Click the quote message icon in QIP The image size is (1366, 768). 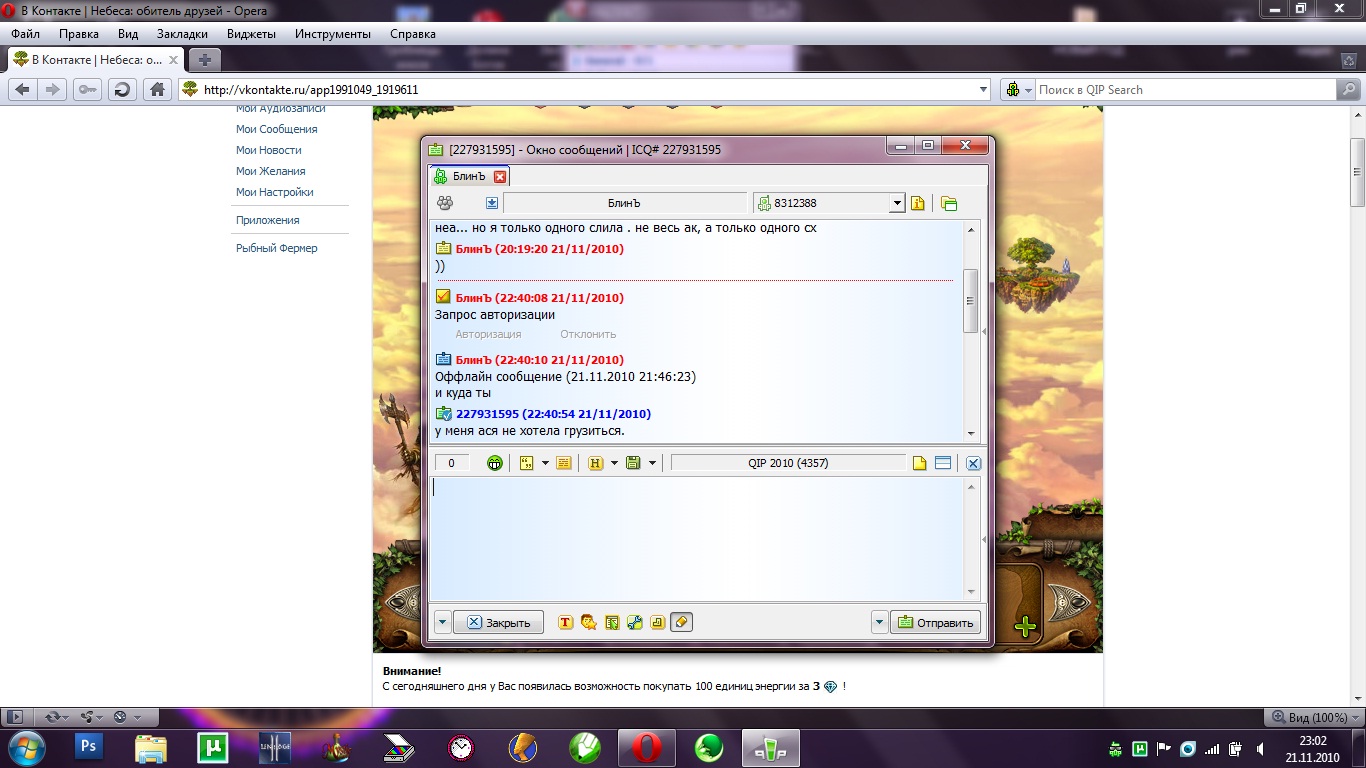[527, 463]
